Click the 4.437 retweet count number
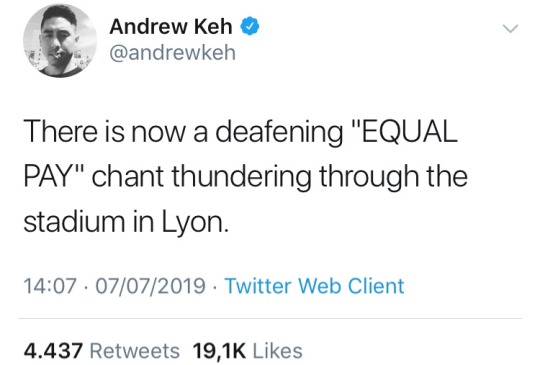Screen dimensions: 540x365 pyautogui.click(x=53, y=351)
